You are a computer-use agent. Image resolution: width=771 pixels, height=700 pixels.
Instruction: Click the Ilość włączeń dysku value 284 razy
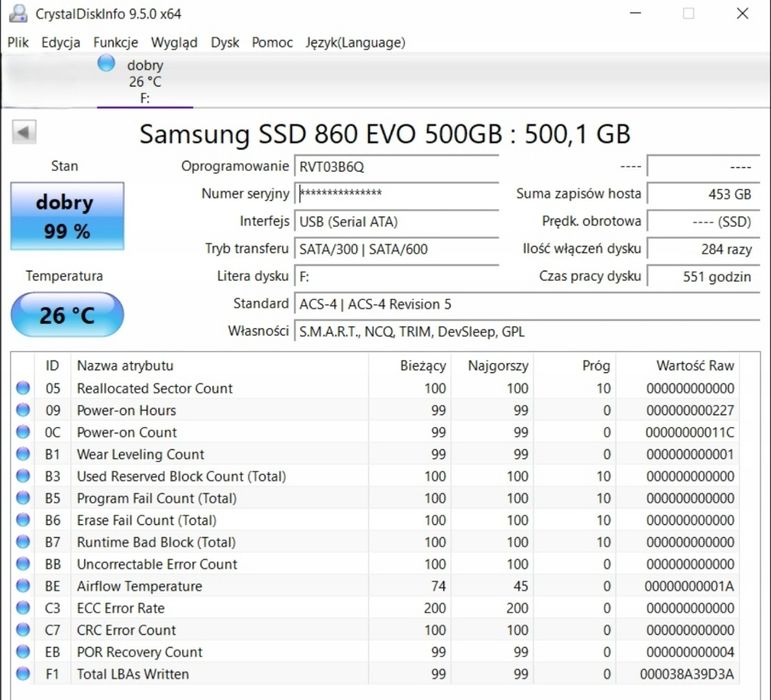(x=704, y=249)
